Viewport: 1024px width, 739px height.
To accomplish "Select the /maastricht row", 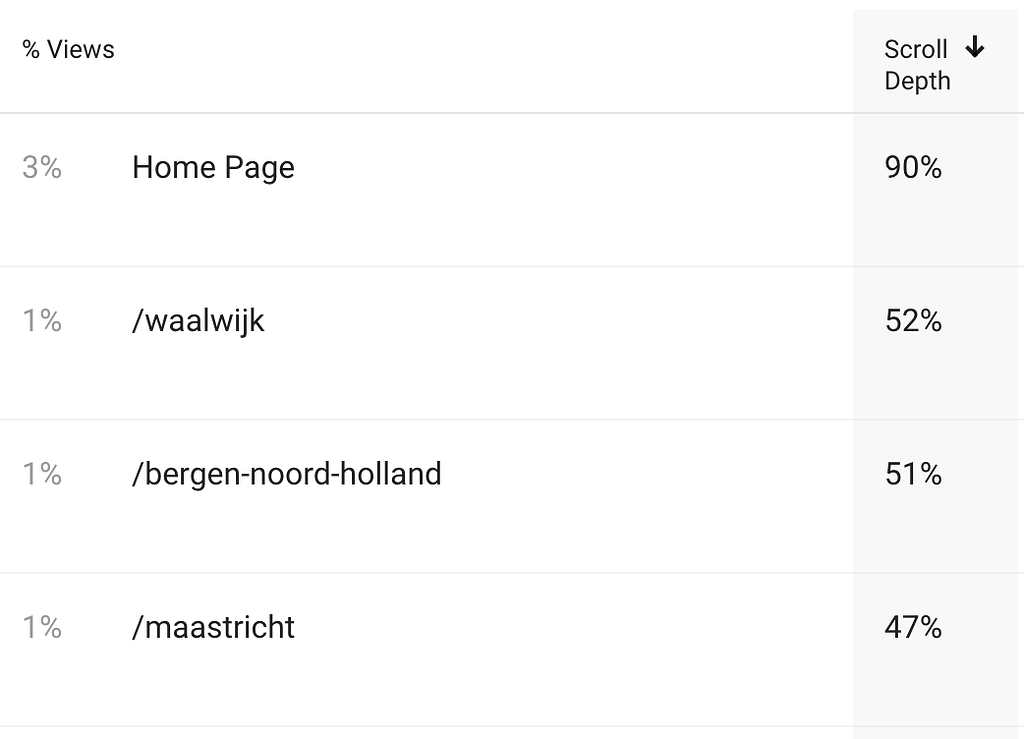I will click(x=212, y=628).
